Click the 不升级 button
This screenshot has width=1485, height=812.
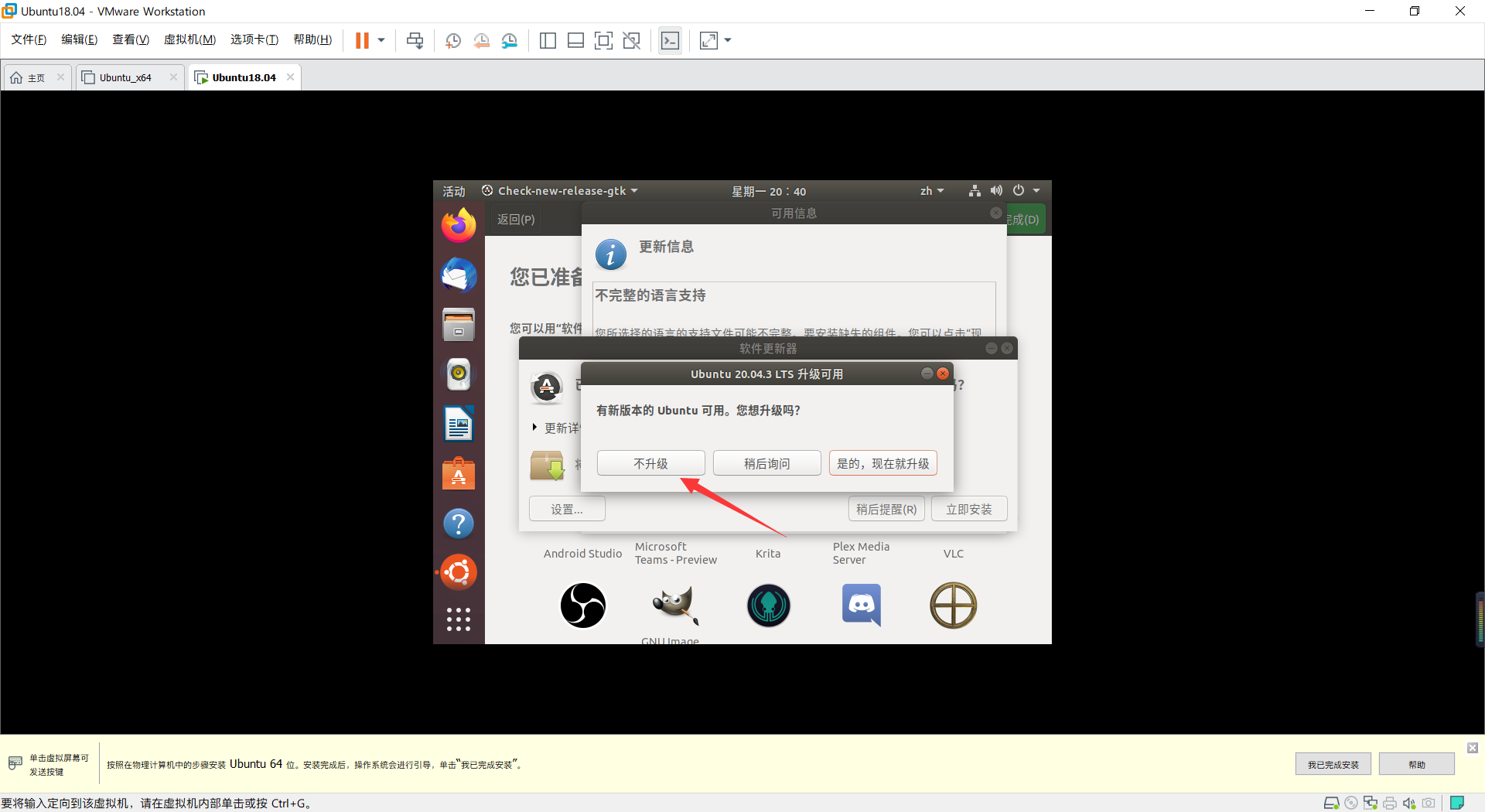point(650,463)
